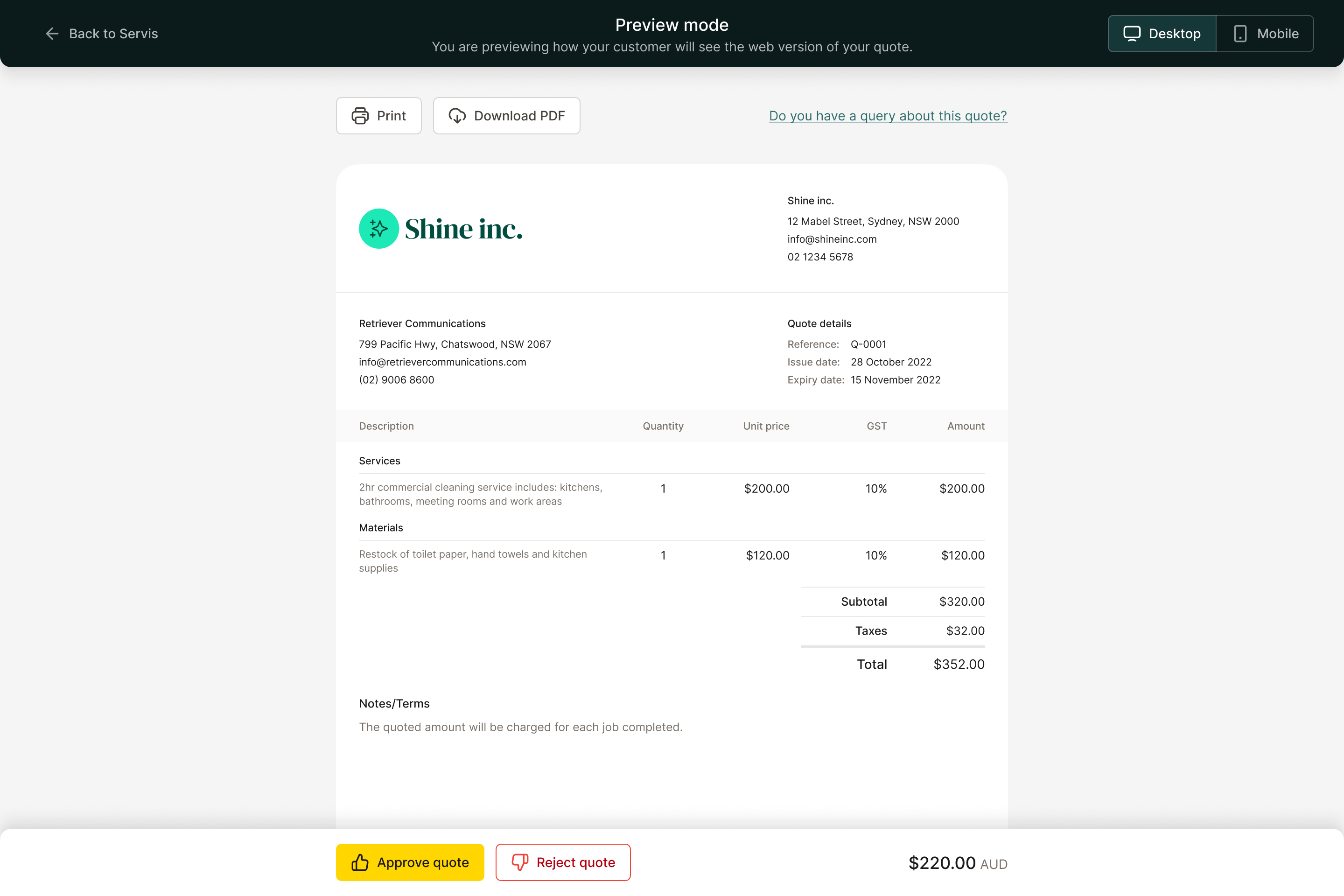1344x896 pixels.
Task: Switch to Mobile preview
Action: (x=1265, y=34)
